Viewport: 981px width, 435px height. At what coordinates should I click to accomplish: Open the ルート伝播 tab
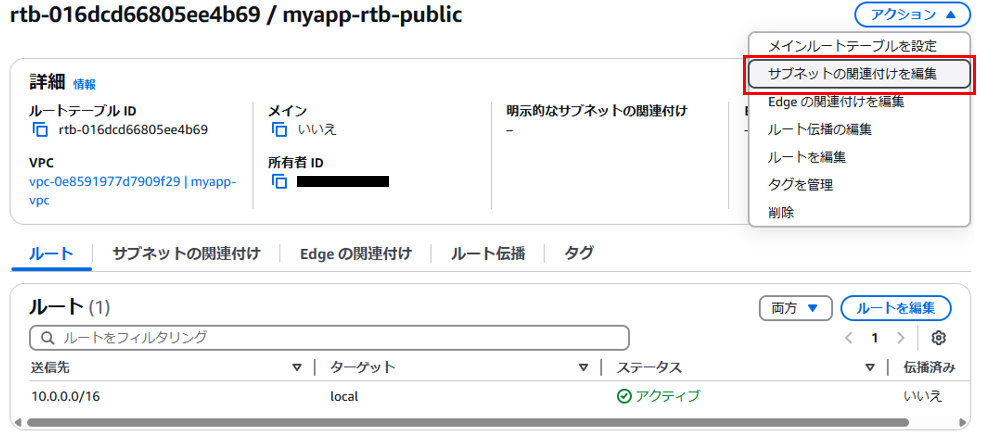click(488, 253)
